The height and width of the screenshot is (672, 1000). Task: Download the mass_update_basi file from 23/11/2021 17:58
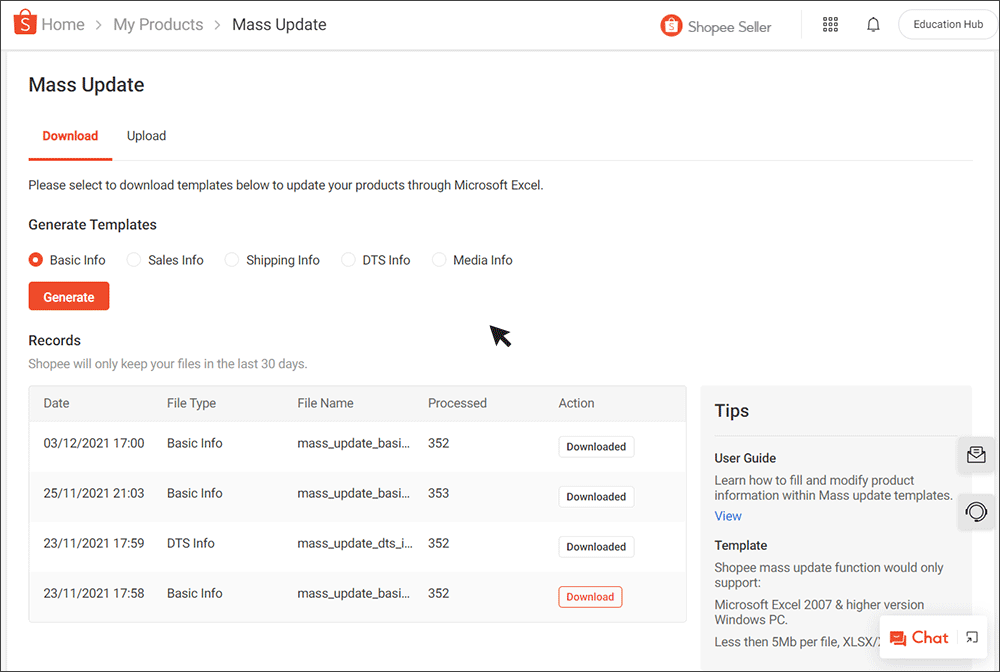[590, 596]
